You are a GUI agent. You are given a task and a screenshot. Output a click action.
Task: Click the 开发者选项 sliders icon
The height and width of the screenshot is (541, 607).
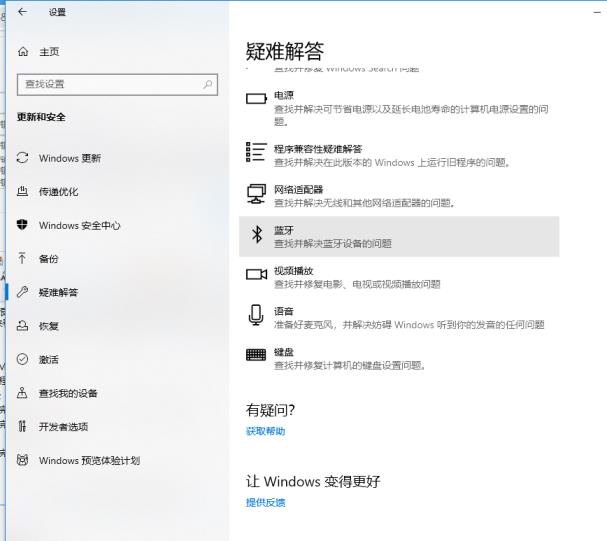coord(22,426)
